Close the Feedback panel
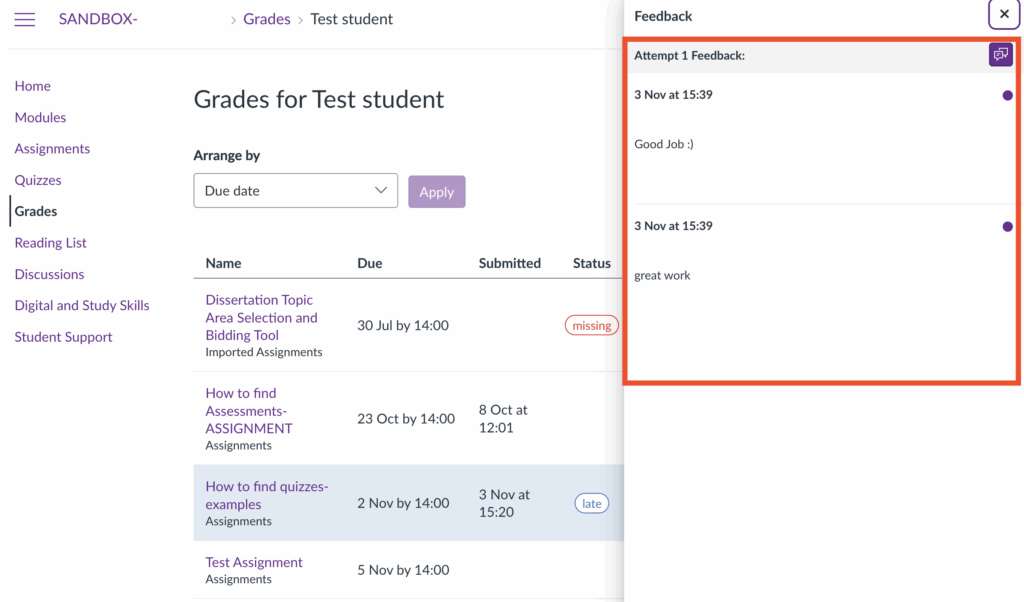This screenshot has height=602, width=1024. tap(1004, 15)
